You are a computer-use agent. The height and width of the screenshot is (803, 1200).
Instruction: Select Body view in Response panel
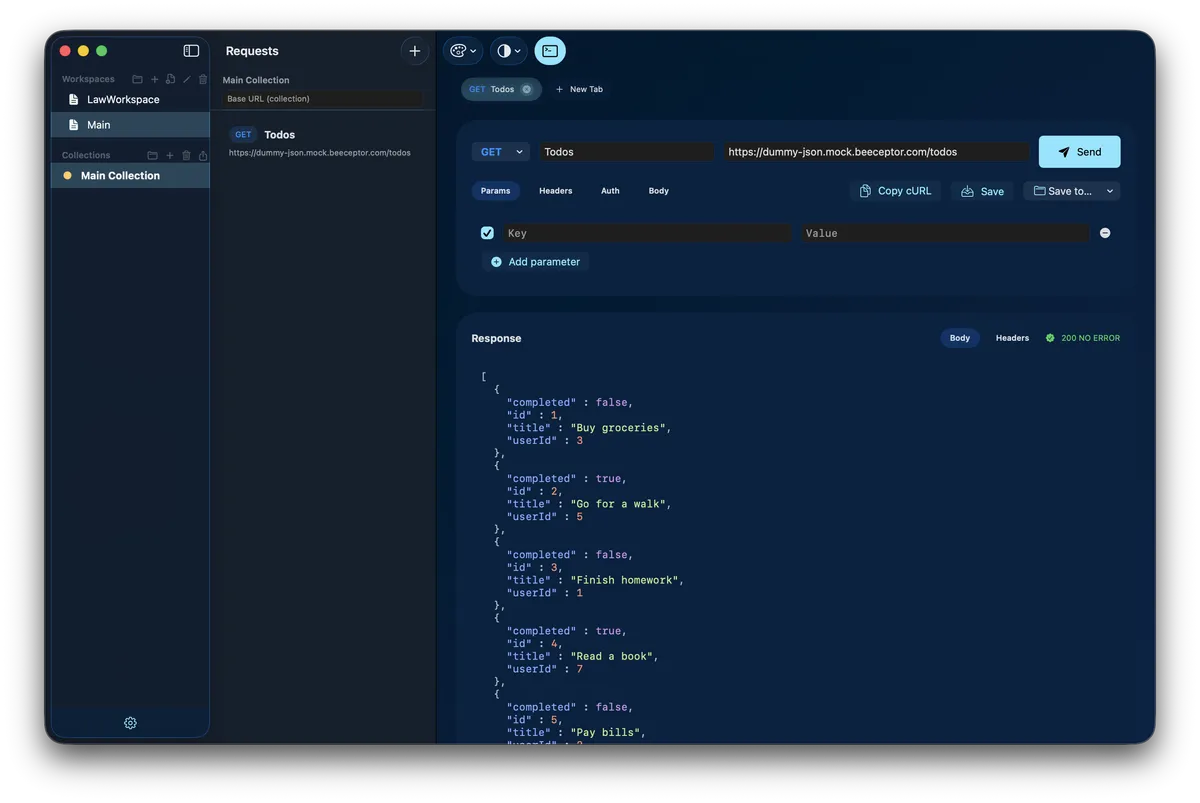[960, 338]
